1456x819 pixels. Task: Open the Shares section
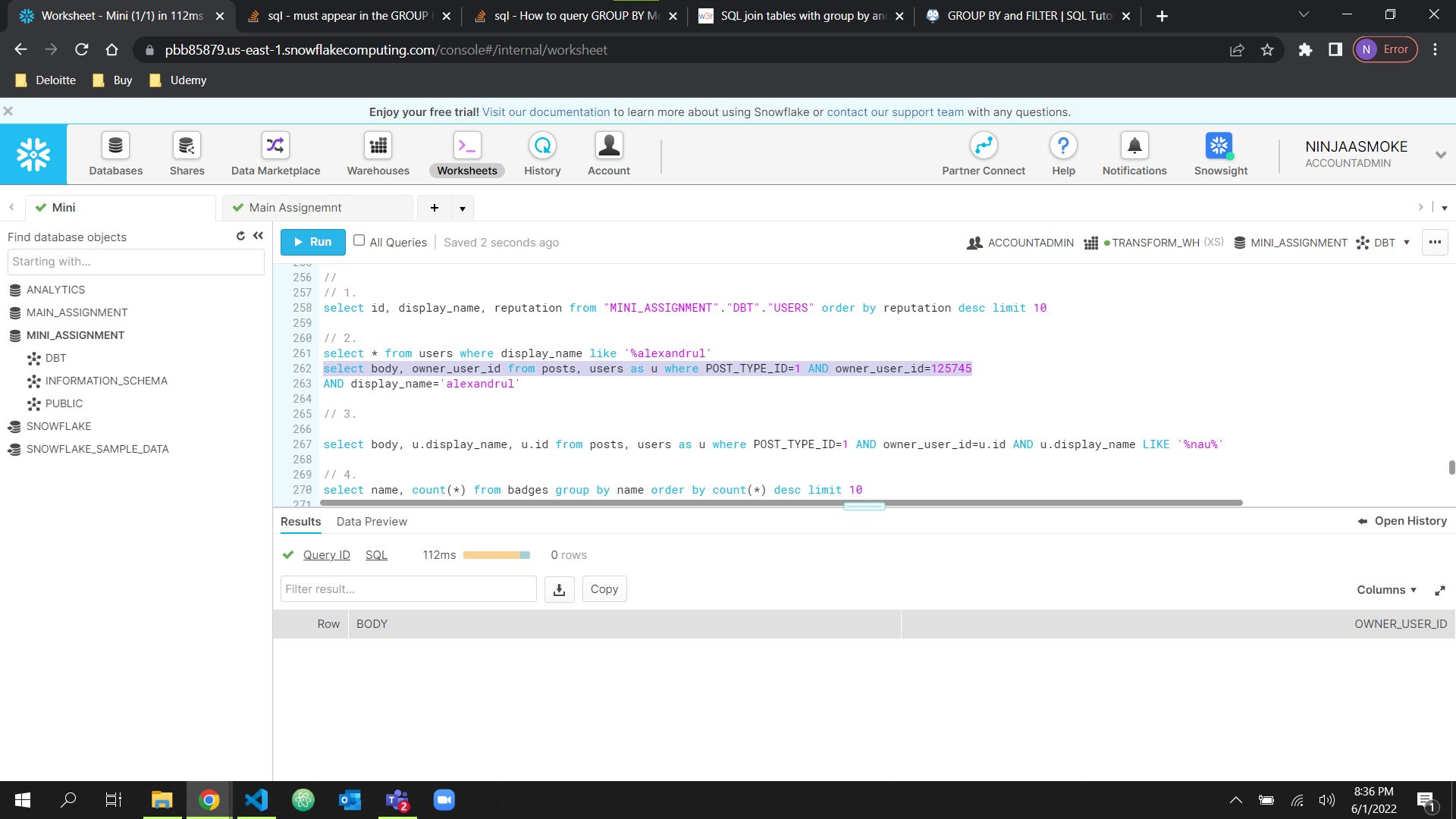pos(187,153)
